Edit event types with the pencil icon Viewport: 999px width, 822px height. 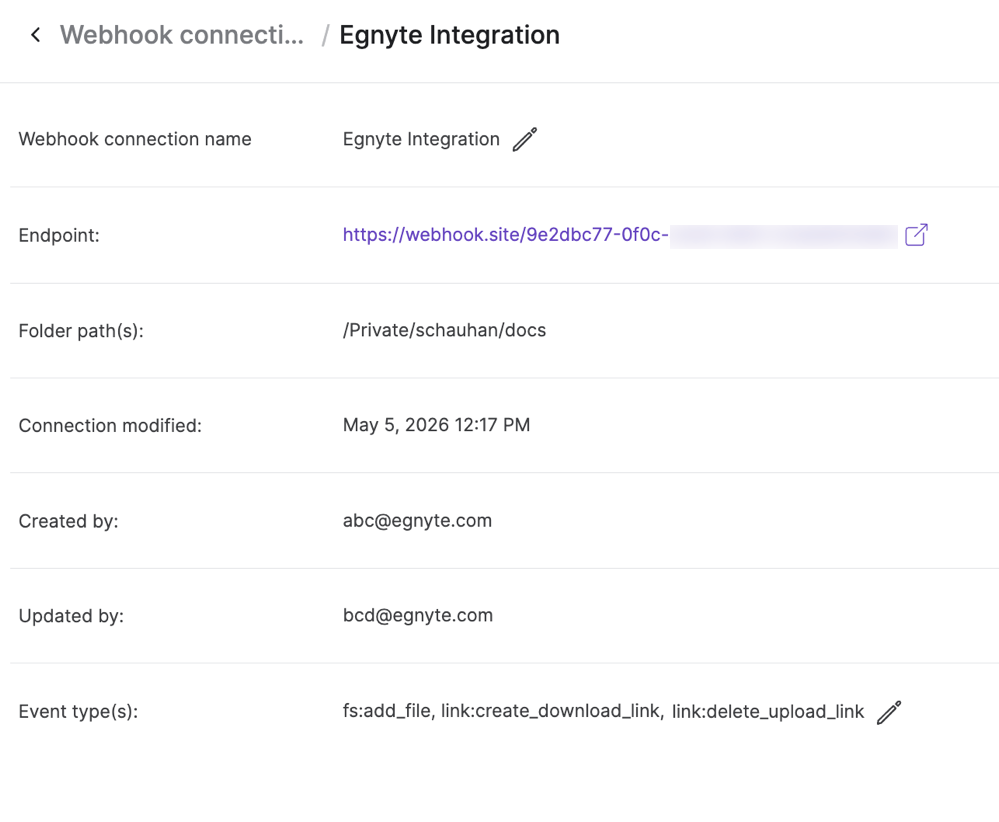(889, 712)
